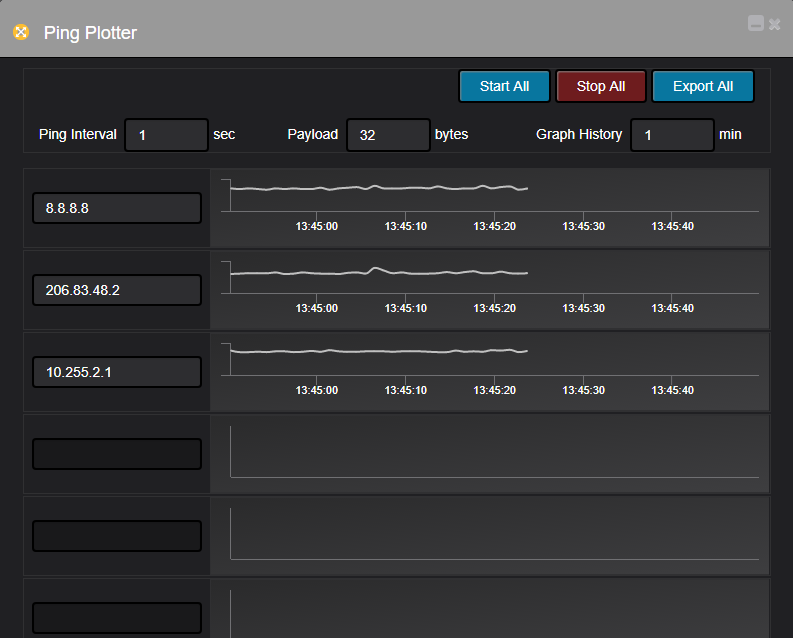
Task: Click the Payload label
Action: [313, 134]
